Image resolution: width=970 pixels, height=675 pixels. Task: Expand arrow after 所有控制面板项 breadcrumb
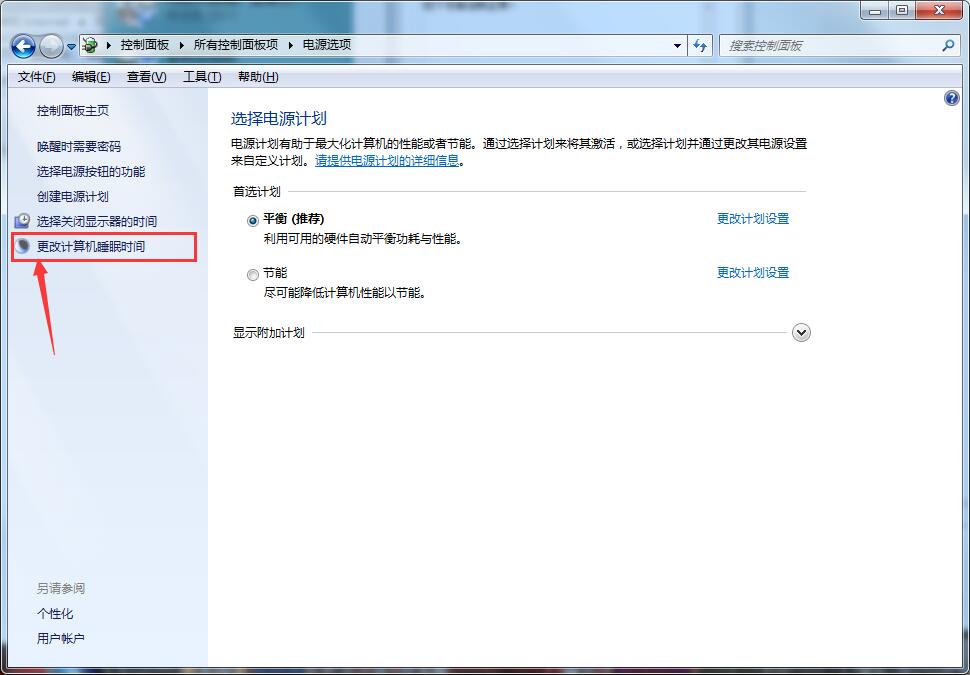[x=290, y=45]
